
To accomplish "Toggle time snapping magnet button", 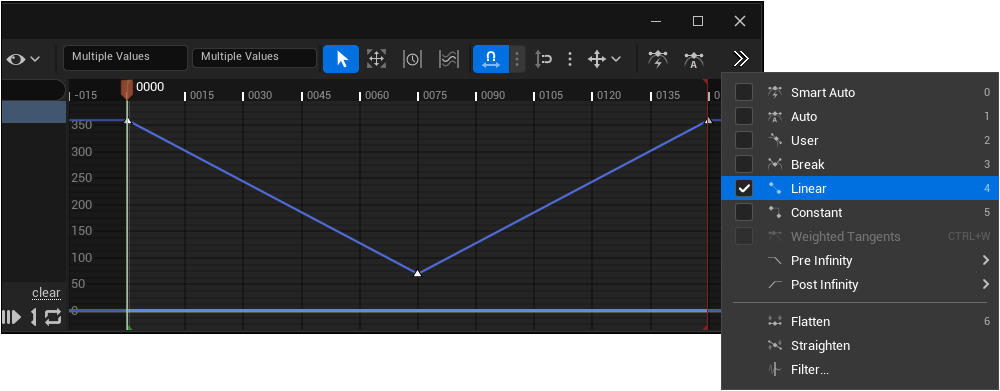I will 490,59.
